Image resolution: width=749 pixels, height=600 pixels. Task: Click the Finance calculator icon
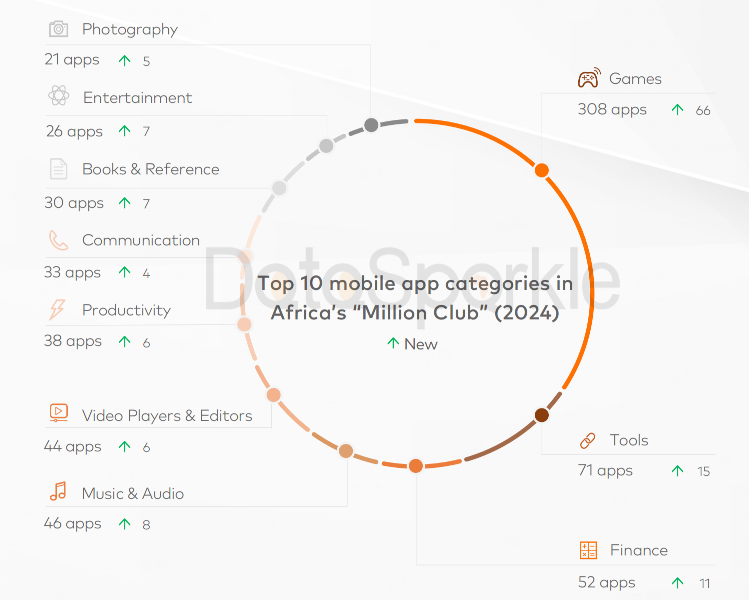pos(588,550)
